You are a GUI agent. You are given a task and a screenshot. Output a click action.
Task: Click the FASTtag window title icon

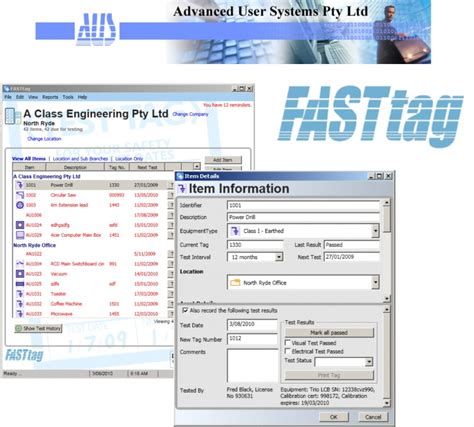[x=6, y=89]
